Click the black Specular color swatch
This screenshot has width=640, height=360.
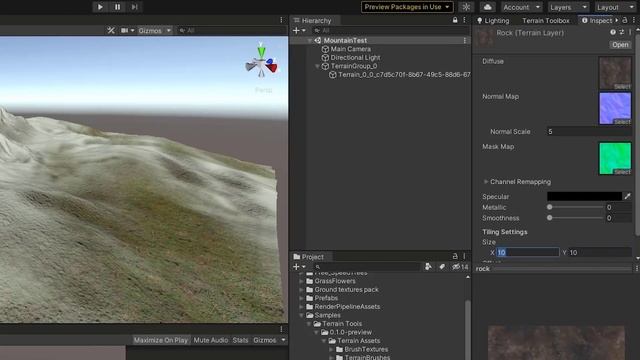pos(584,196)
